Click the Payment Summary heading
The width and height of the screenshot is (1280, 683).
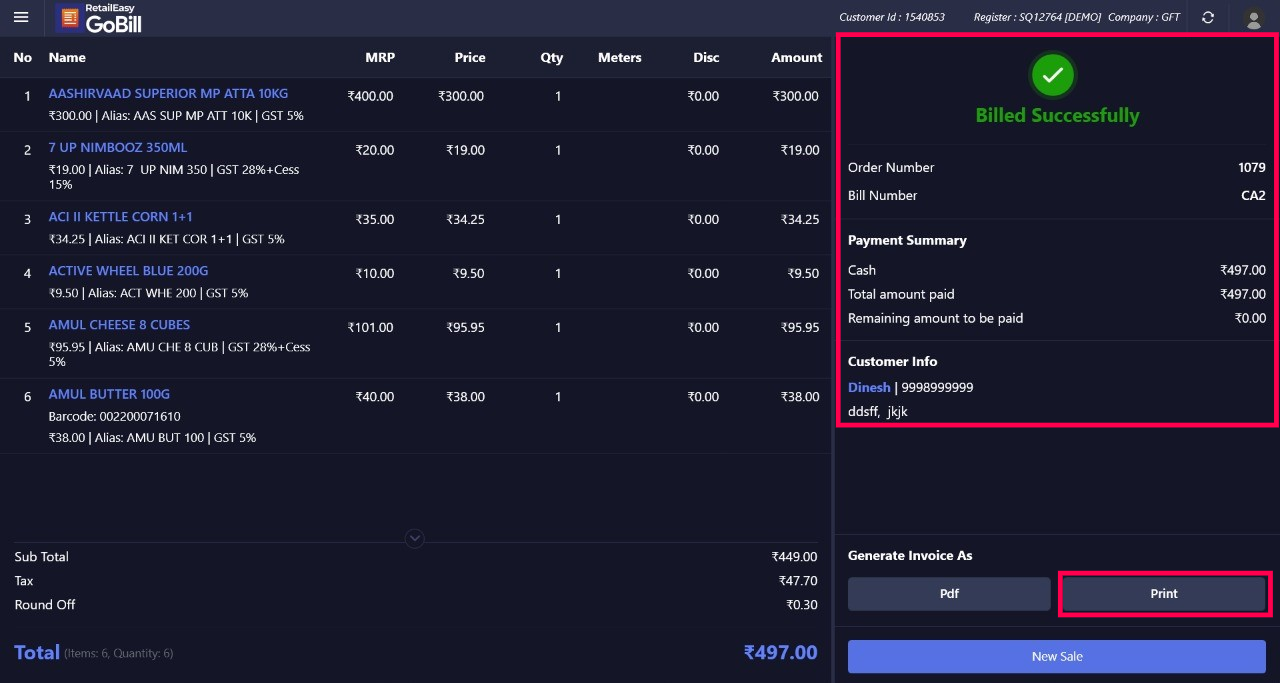click(907, 241)
